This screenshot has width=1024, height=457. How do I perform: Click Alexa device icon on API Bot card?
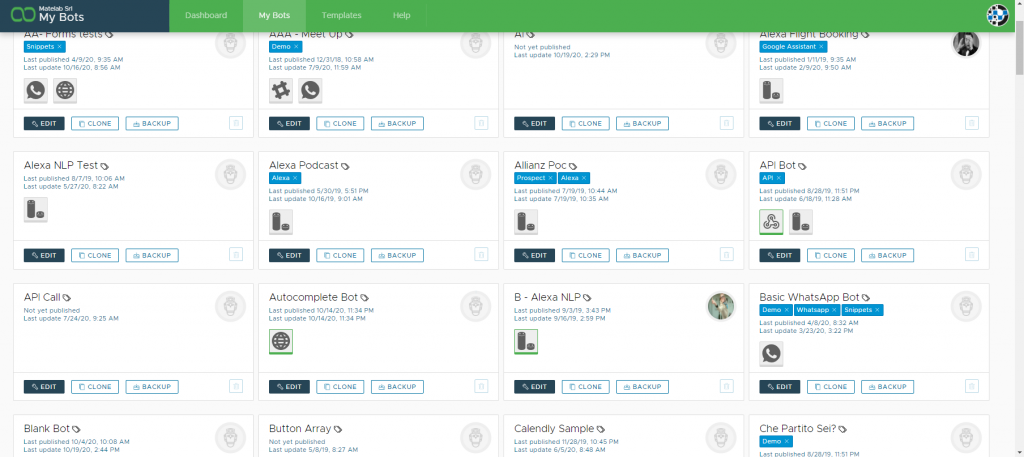(801, 222)
